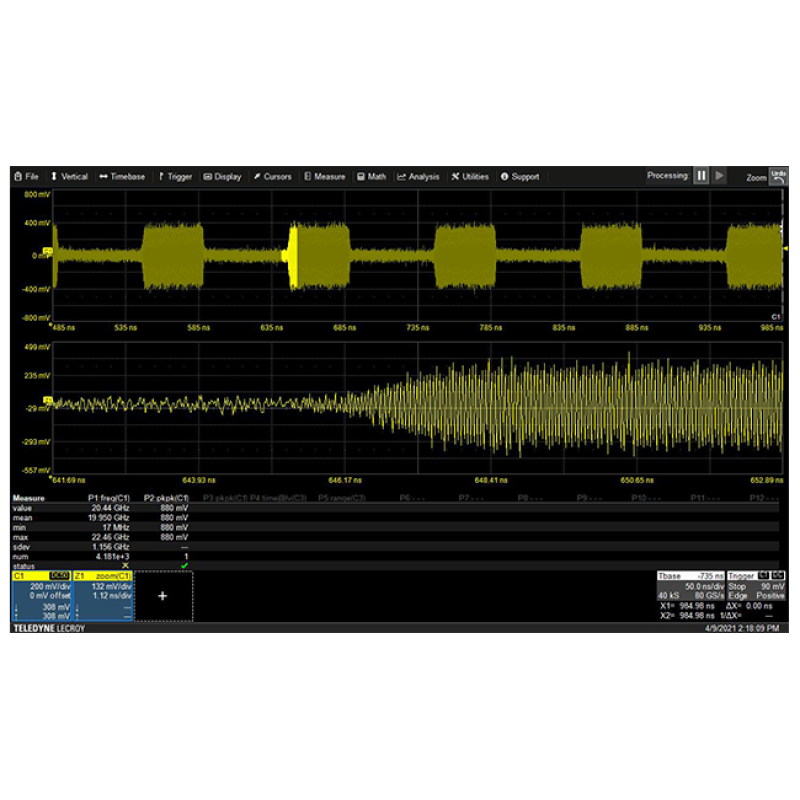Open the Vertical menu
This screenshot has height=800, width=800.
coord(69,177)
